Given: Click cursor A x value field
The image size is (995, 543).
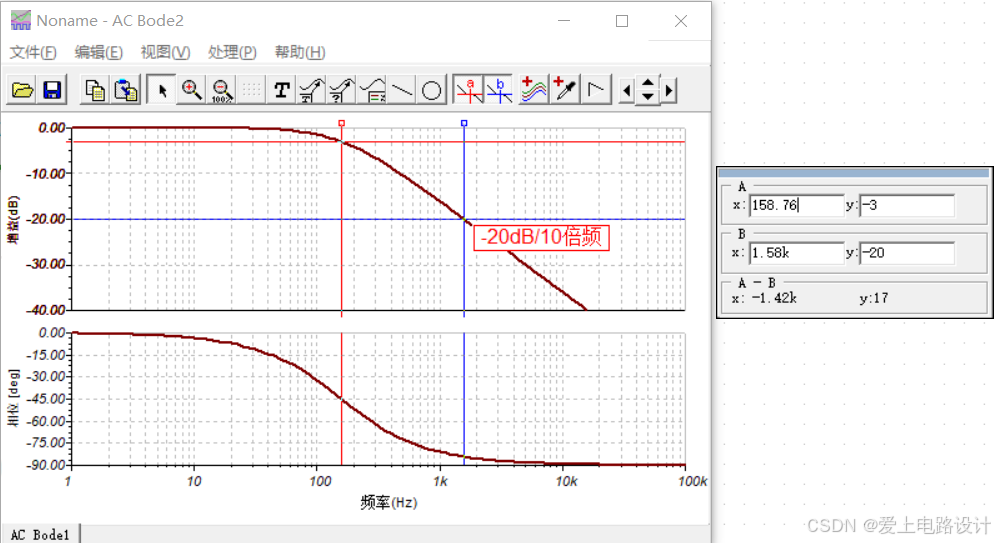Looking at the screenshot, I should click(796, 205).
